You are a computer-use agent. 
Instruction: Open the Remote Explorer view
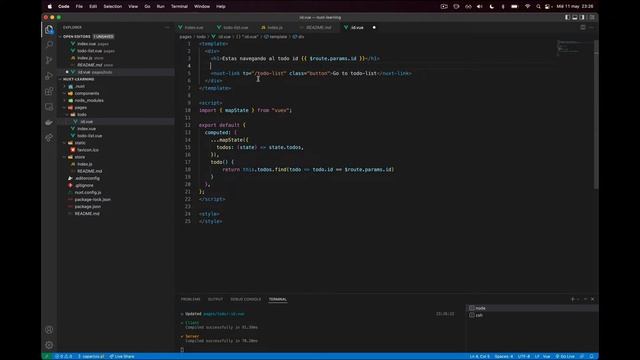coord(49,107)
